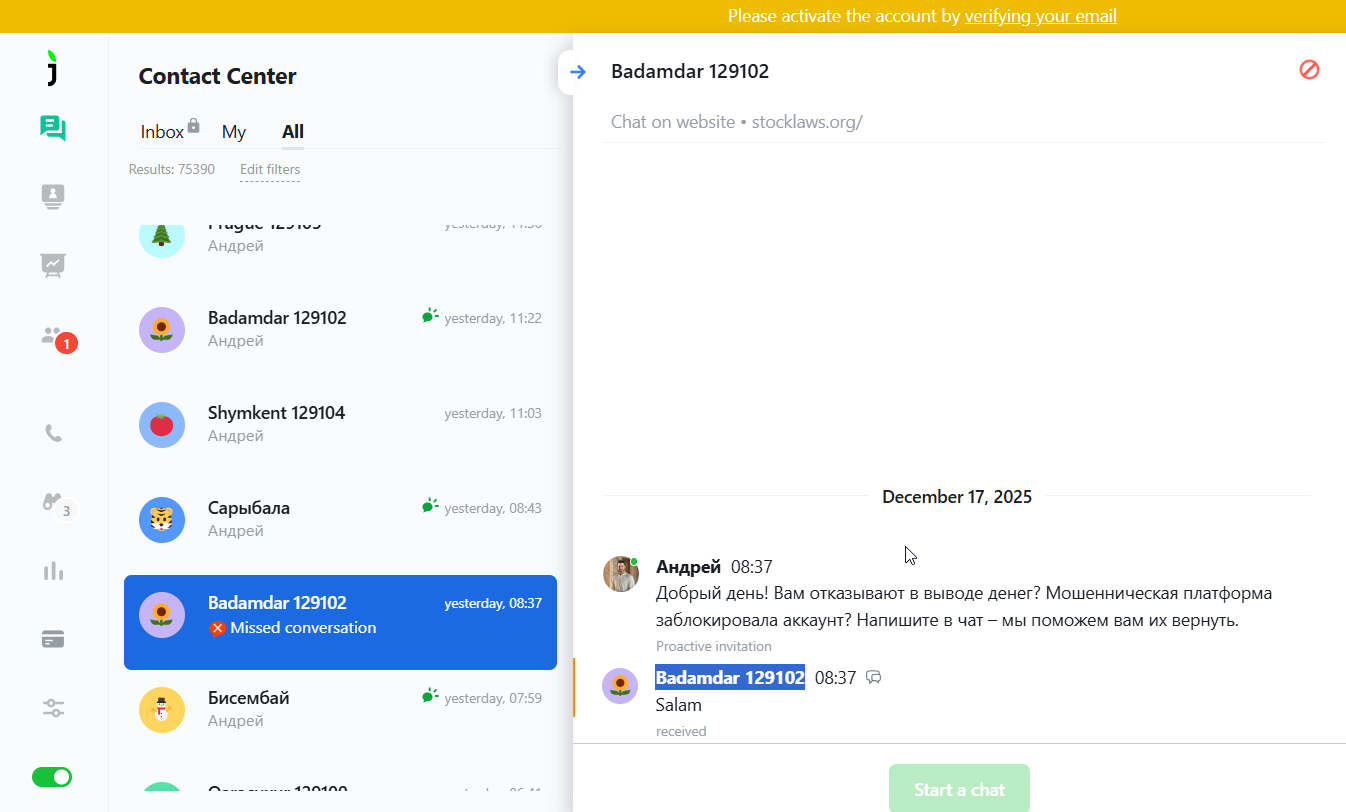This screenshot has width=1346, height=812.
Task: Open the phone calls icon in sidebar
Action: (x=53, y=434)
